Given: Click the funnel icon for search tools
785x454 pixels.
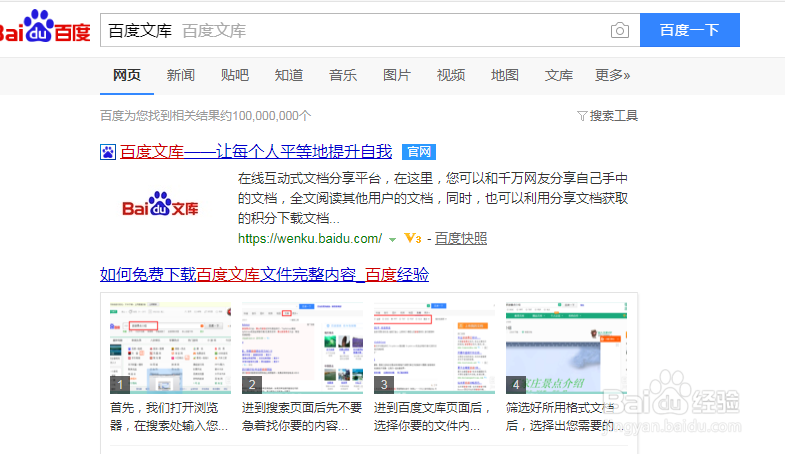Looking at the screenshot, I should pyautogui.click(x=582, y=116).
